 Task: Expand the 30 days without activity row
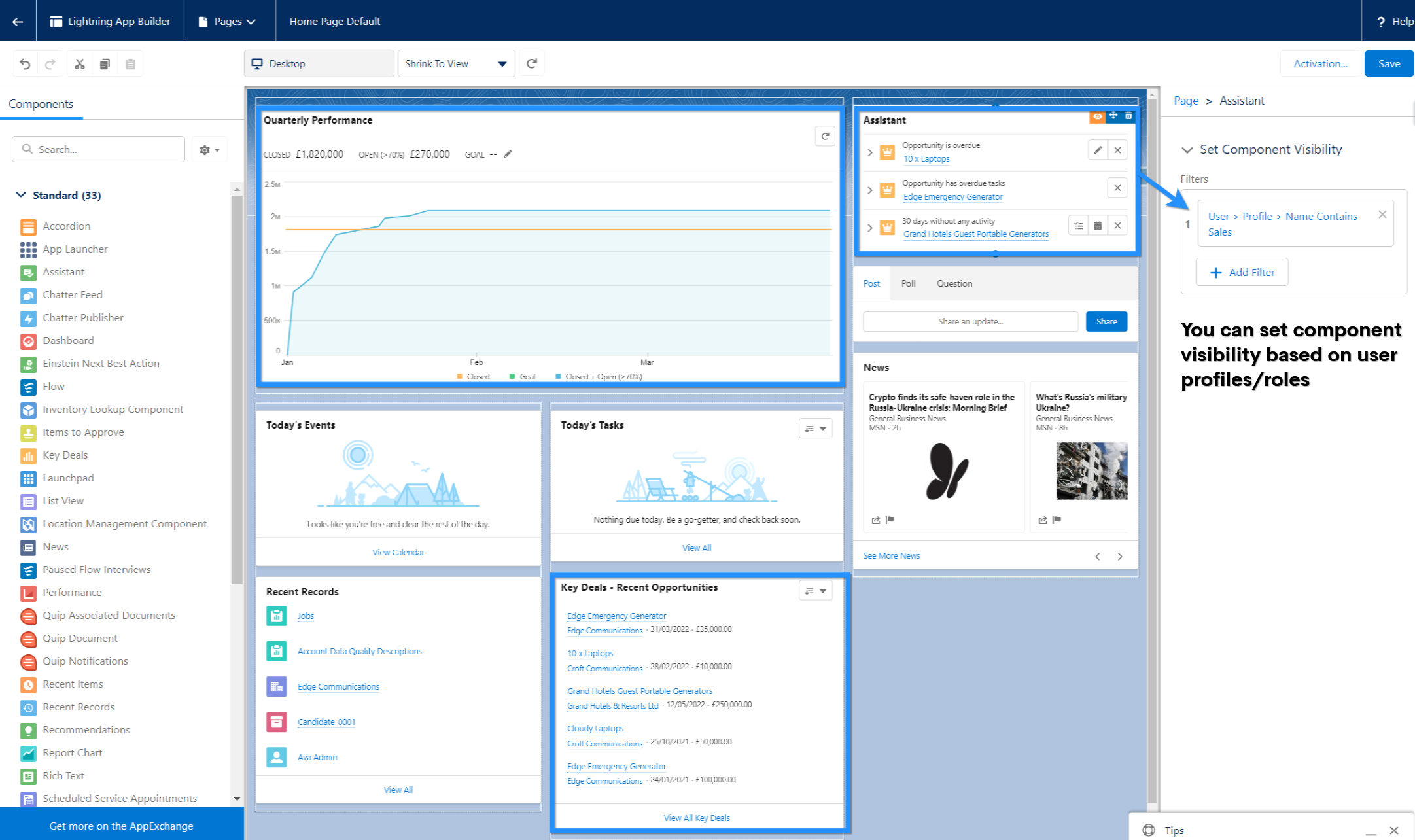point(870,228)
